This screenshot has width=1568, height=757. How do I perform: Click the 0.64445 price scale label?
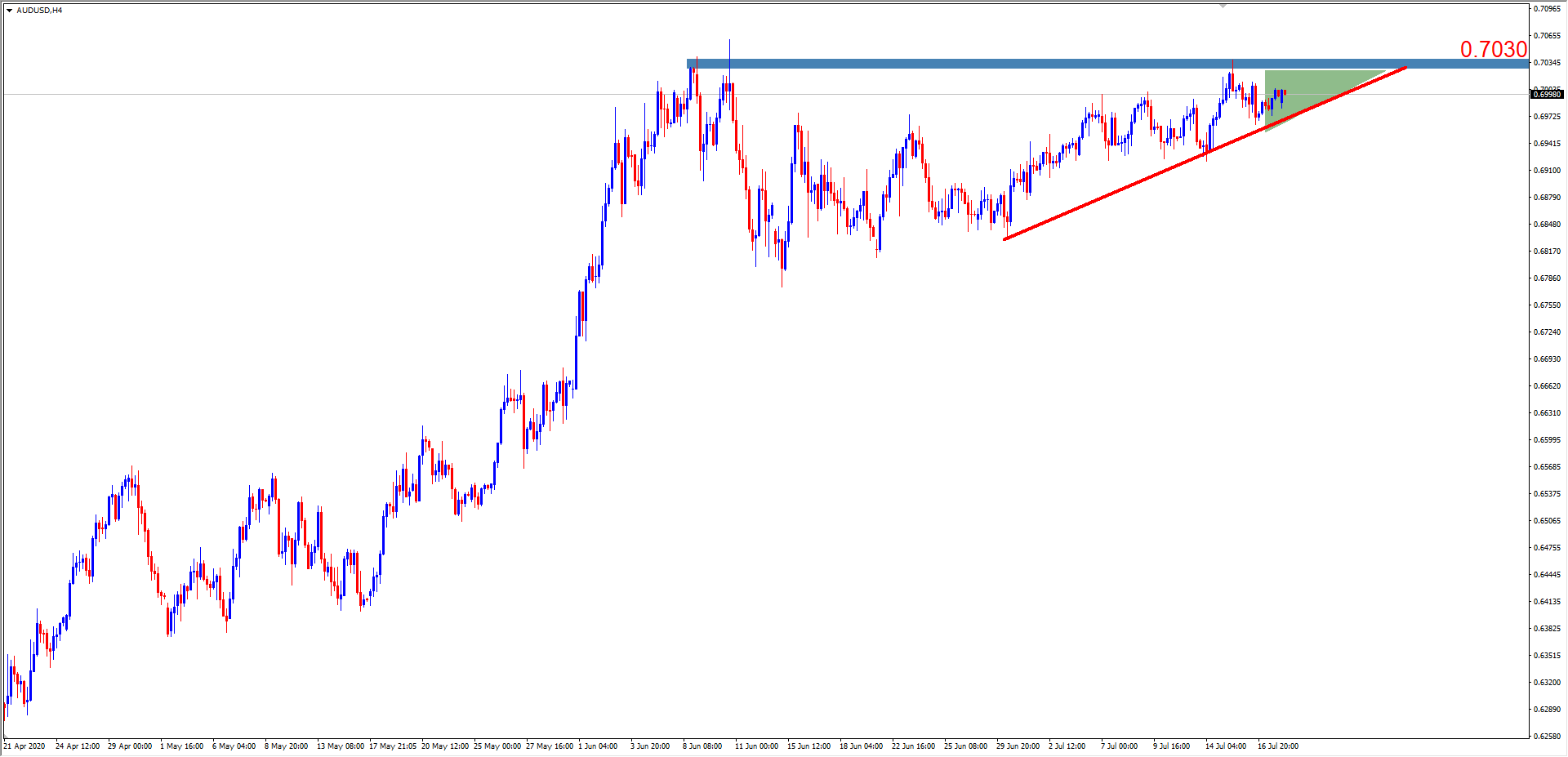[1547, 575]
